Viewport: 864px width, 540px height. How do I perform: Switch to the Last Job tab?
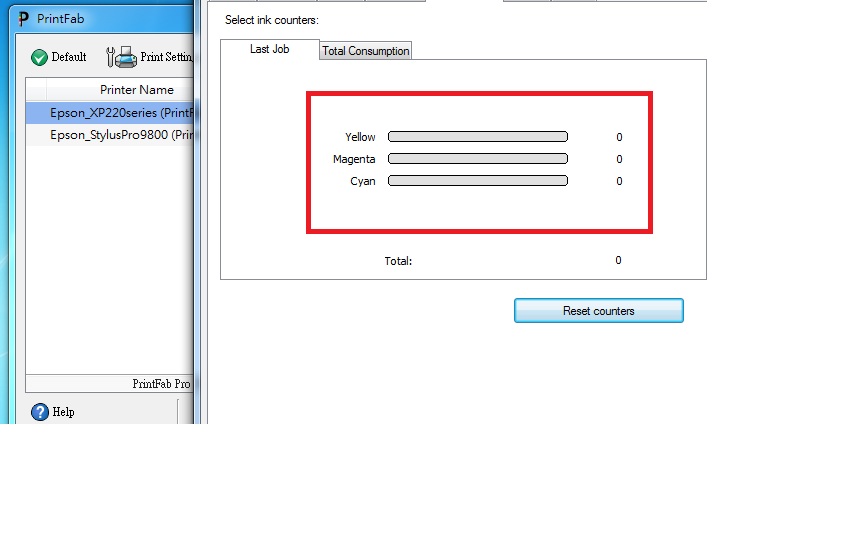point(269,49)
